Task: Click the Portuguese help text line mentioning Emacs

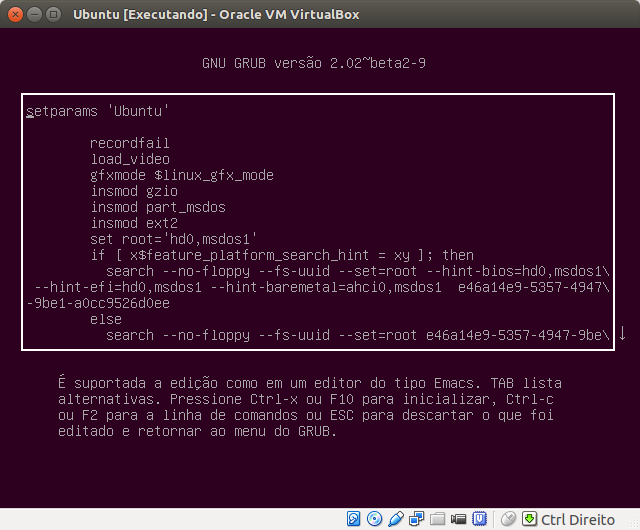Action: tap(310, 383)
